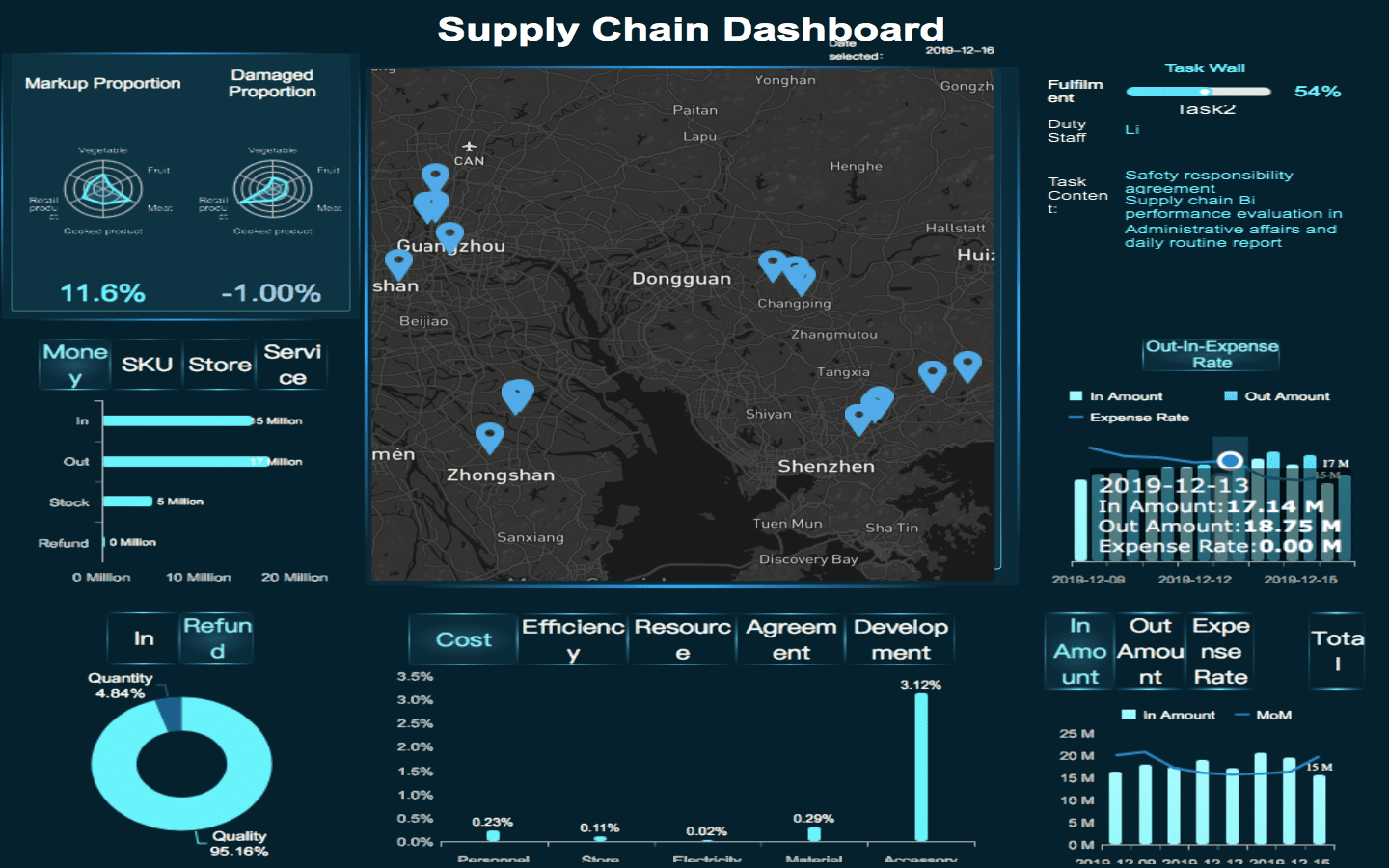The image size is (1389, 868).
Task: Click the Task Wall heading
Action: click(x=1205, y=68)
